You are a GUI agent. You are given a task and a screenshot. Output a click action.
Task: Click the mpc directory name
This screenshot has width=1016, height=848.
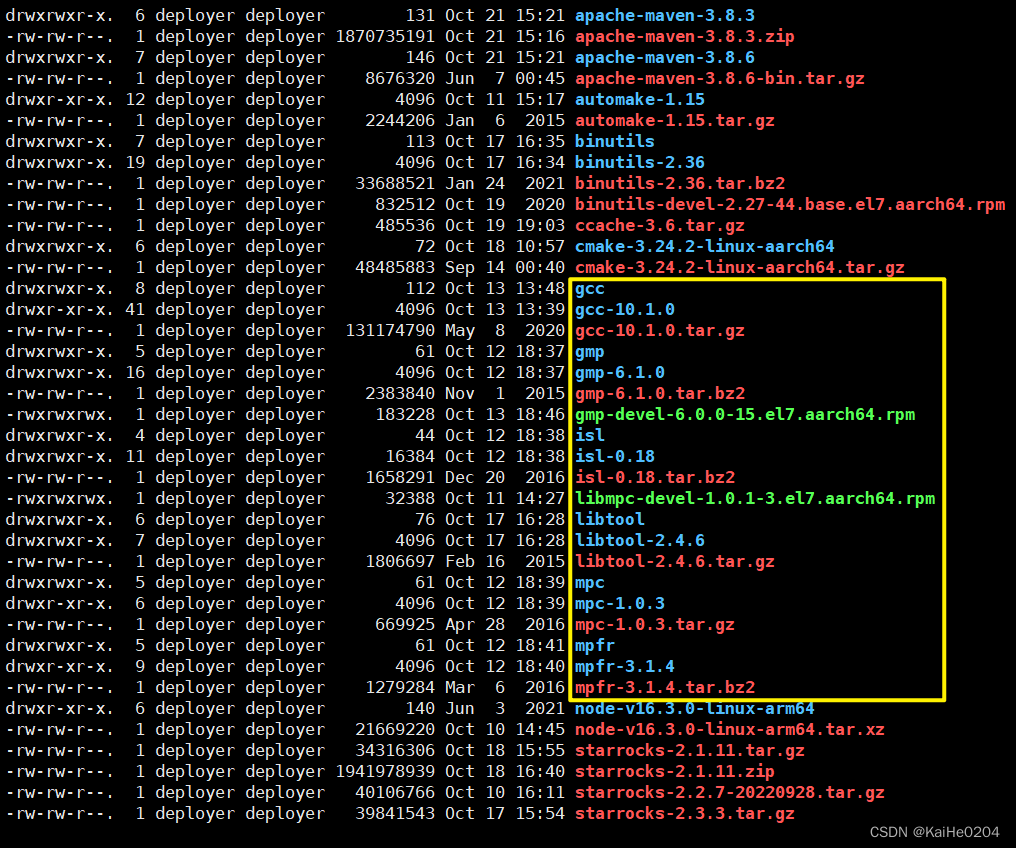[590, 582]
